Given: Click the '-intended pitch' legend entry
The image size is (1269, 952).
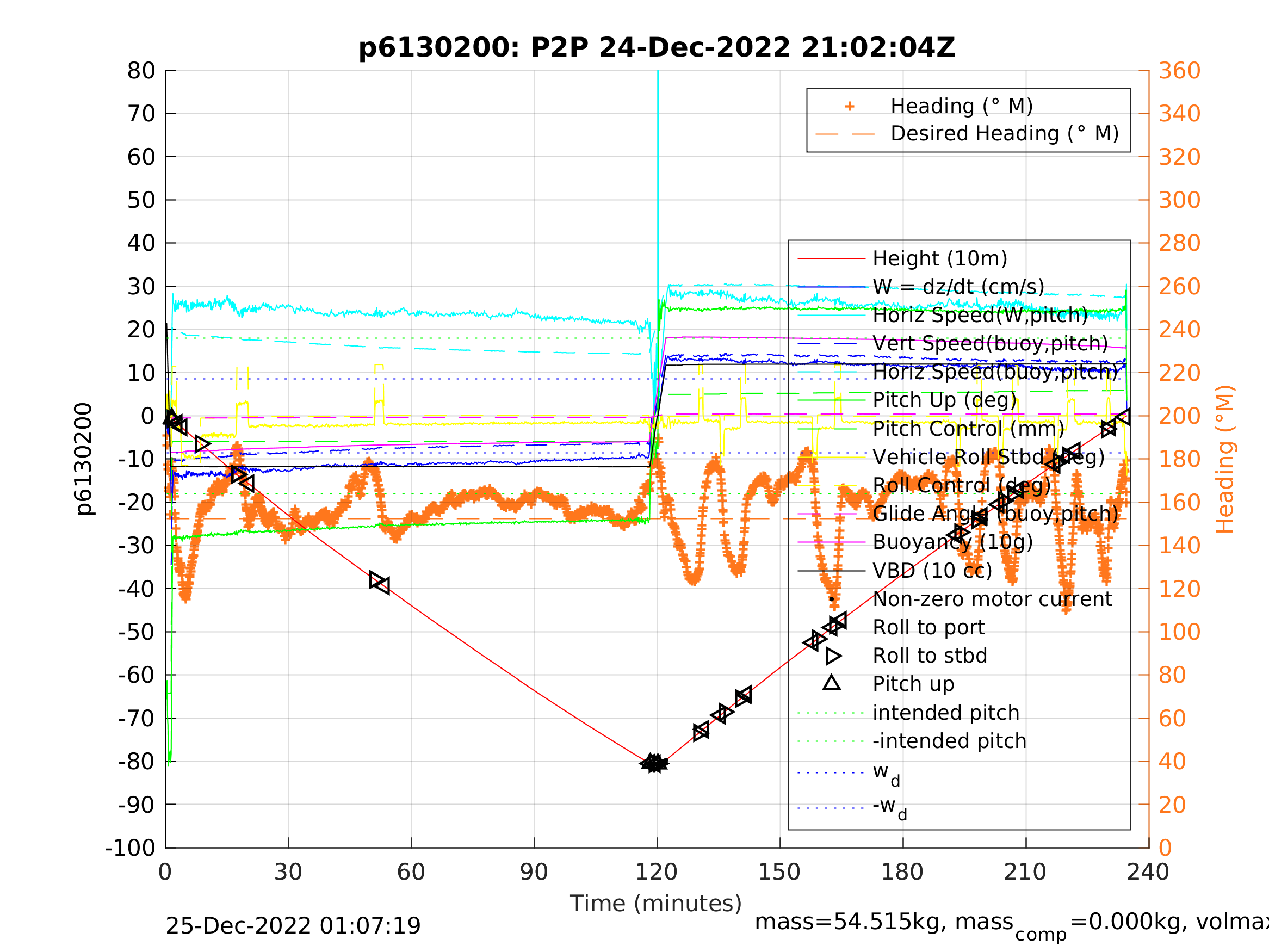Looking at the screenshot, I should [949, 741].
